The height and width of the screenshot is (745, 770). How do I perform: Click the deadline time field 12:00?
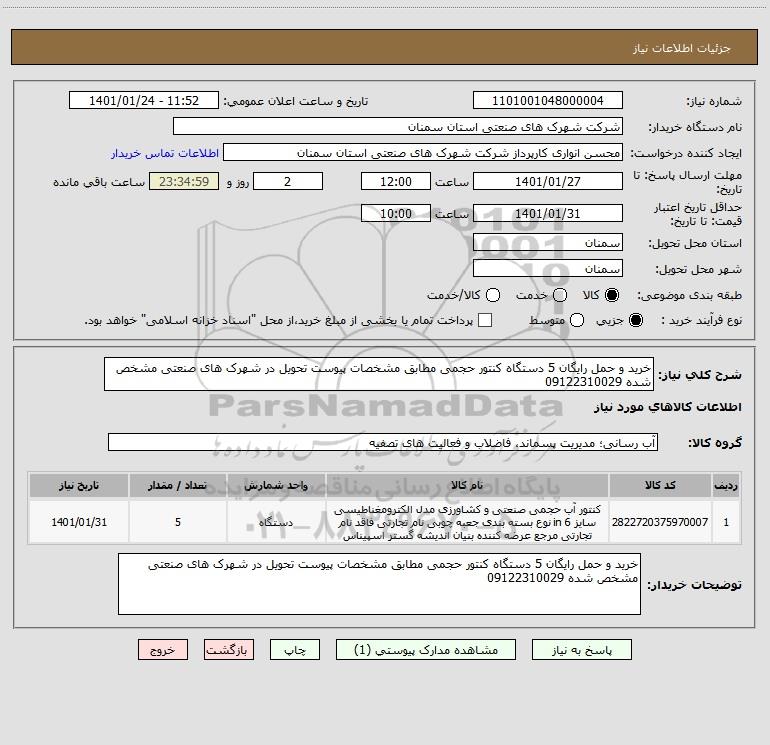[396, 181]
